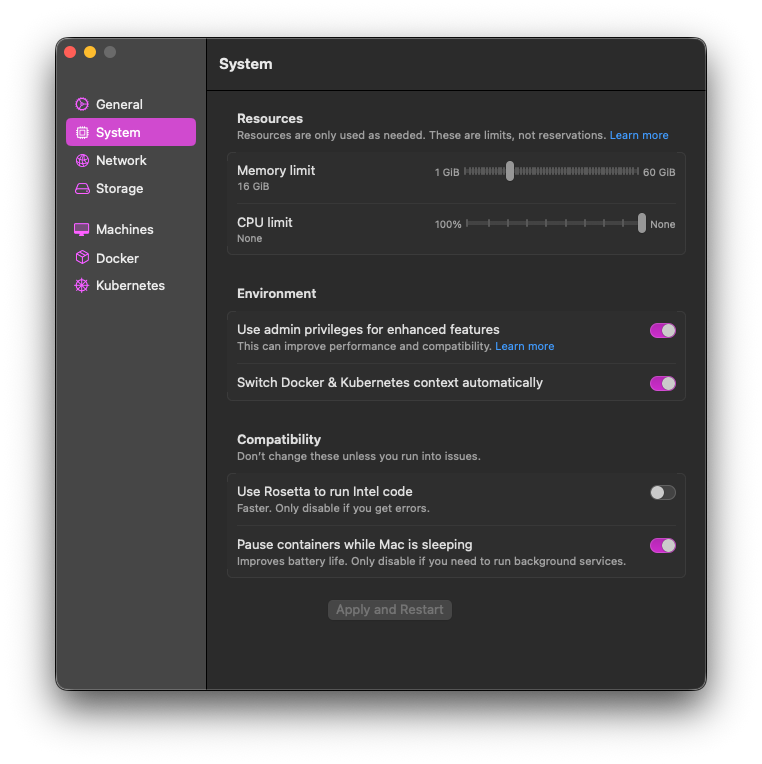762x764 pixels.
Task: Toggle automatic Docker & Kubernetes context switching
Action: tap(662, 383)
